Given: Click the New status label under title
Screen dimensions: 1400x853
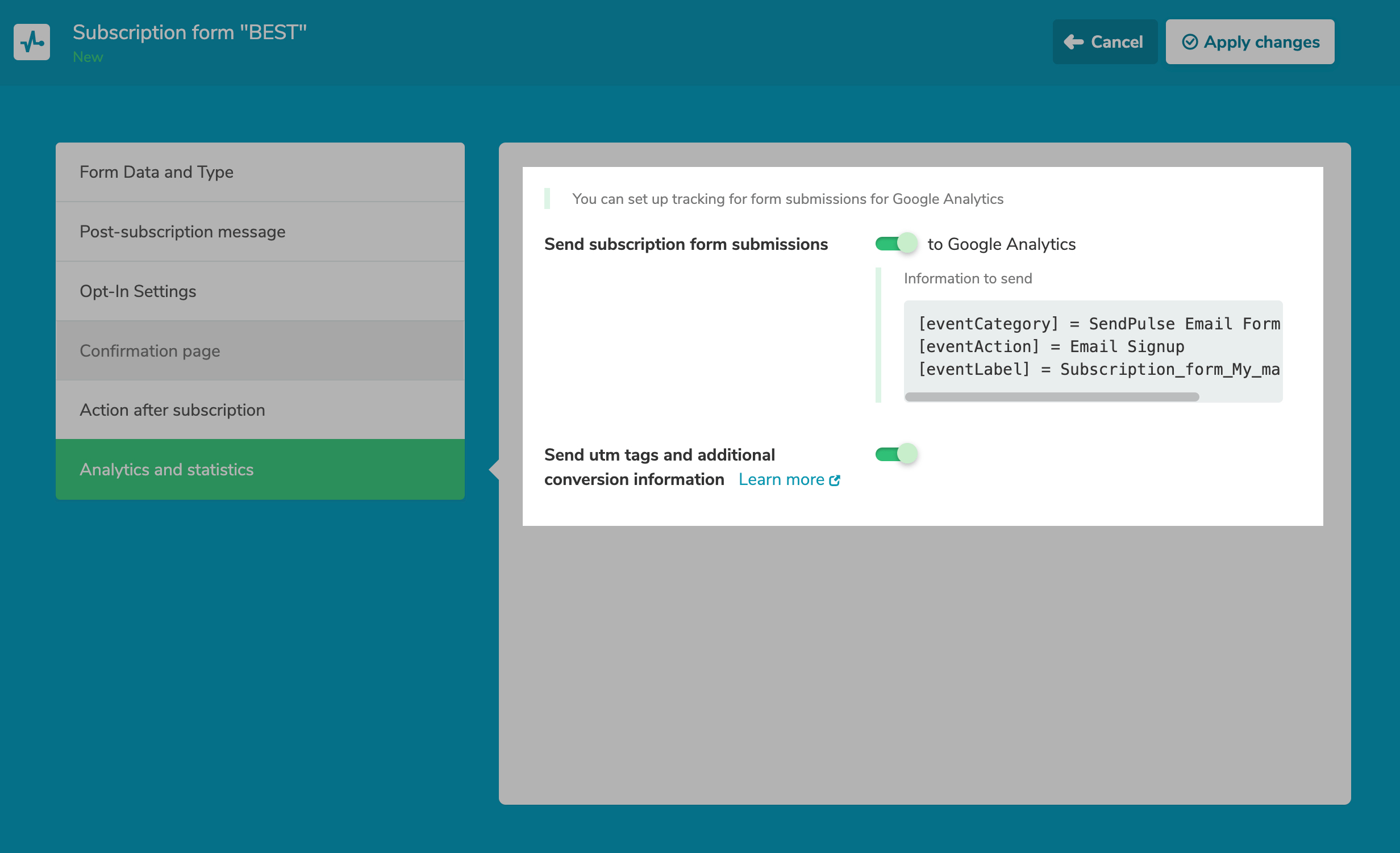Looking at the screenshot, I should point(88,57).
